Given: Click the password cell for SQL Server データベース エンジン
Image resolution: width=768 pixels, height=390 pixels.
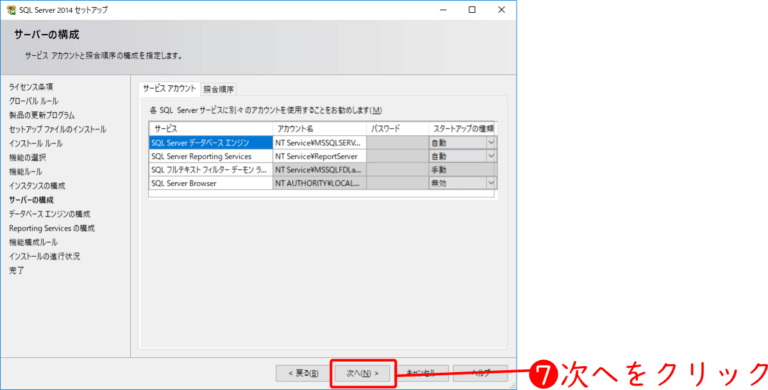Looking at the screenshot, I should [397, 143].
